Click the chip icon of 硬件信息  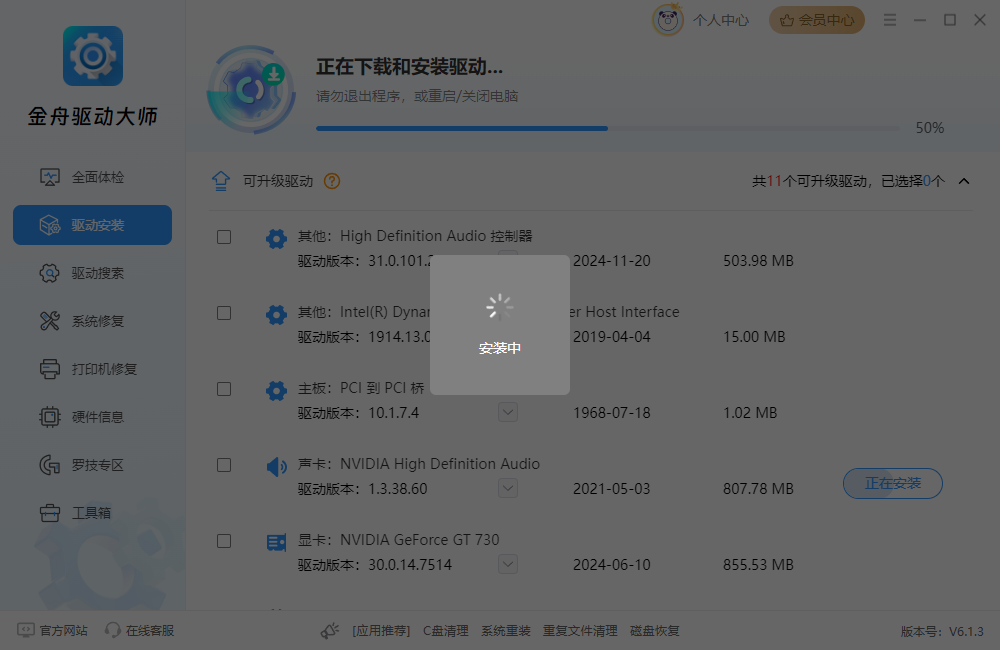click(x=50, y=417)
